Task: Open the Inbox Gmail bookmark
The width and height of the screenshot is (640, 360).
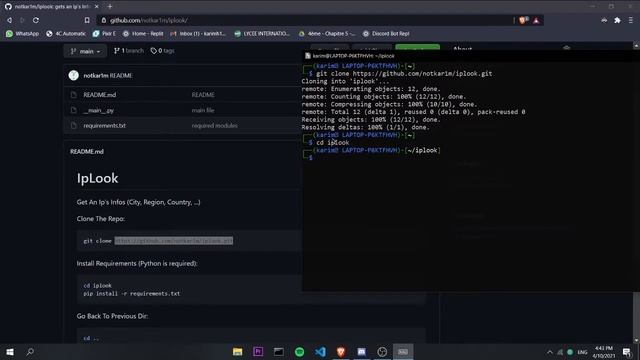Action: [x=198, y=33]
